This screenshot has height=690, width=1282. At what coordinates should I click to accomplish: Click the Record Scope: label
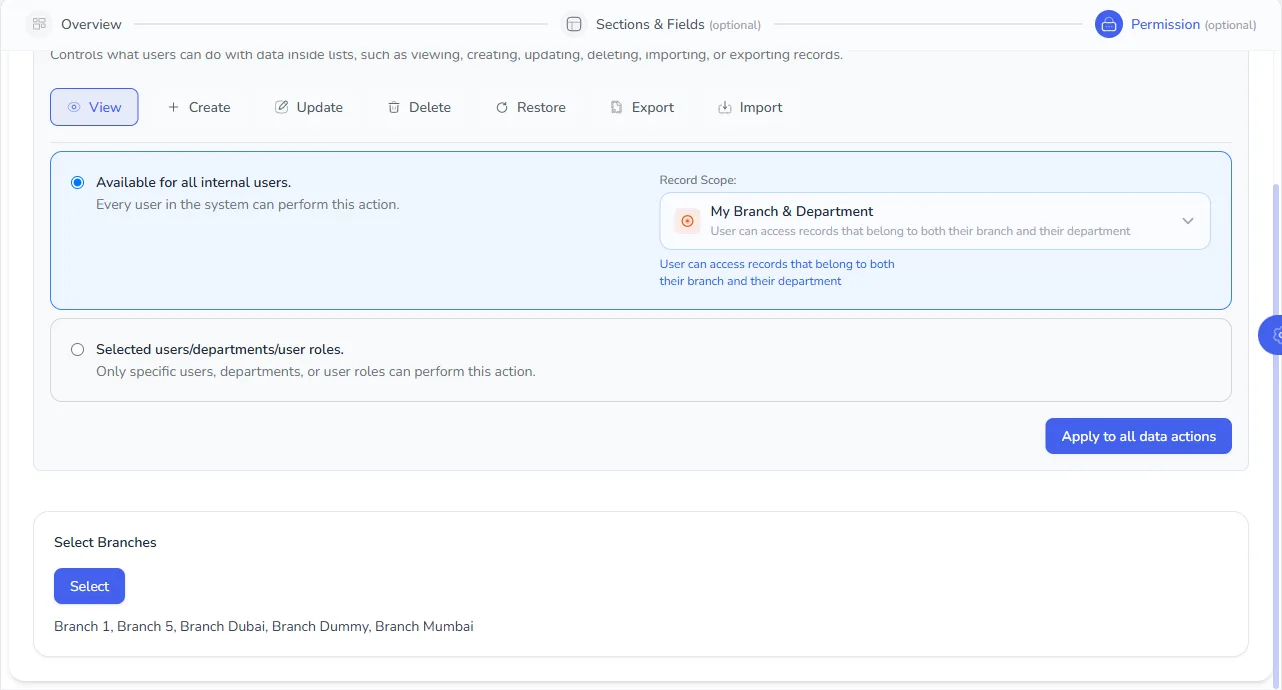(698, 180)
